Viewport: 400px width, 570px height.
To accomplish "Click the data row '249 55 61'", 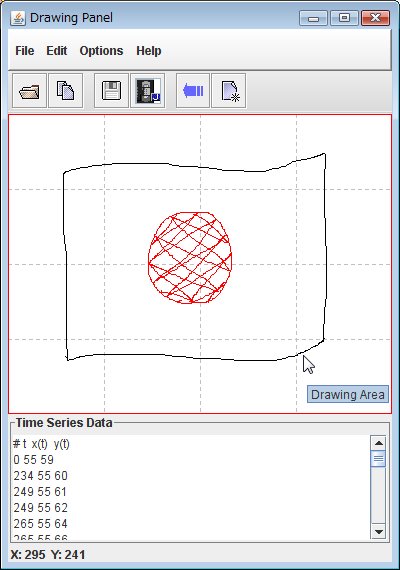I will (40, 492).
